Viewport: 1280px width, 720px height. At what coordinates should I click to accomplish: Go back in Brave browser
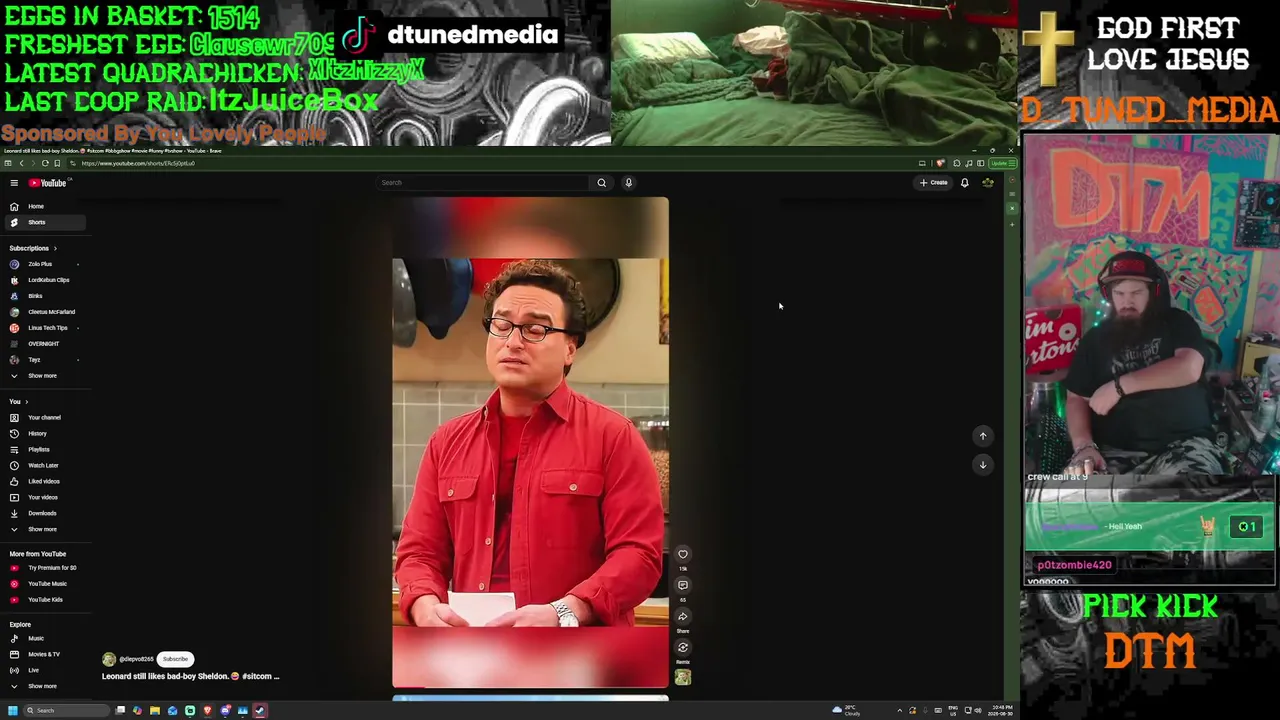coord(21,163)
